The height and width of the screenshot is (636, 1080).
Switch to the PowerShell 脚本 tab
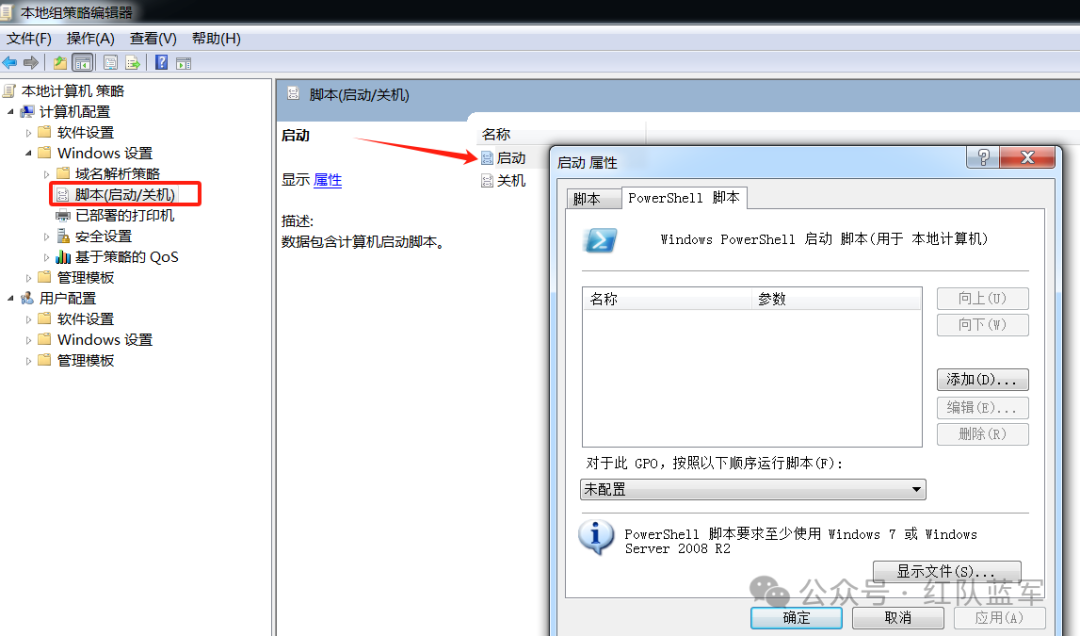point(684,198)
